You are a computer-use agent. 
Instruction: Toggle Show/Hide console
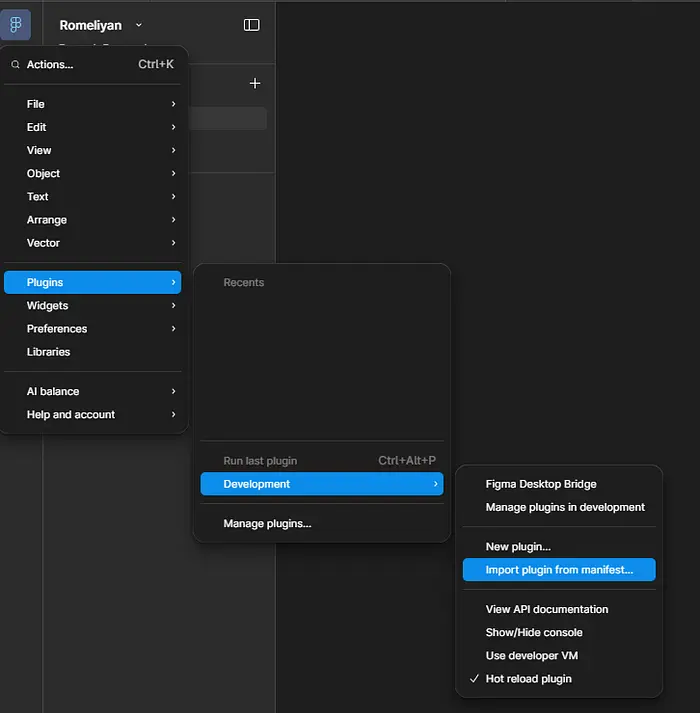pos(533,632)
